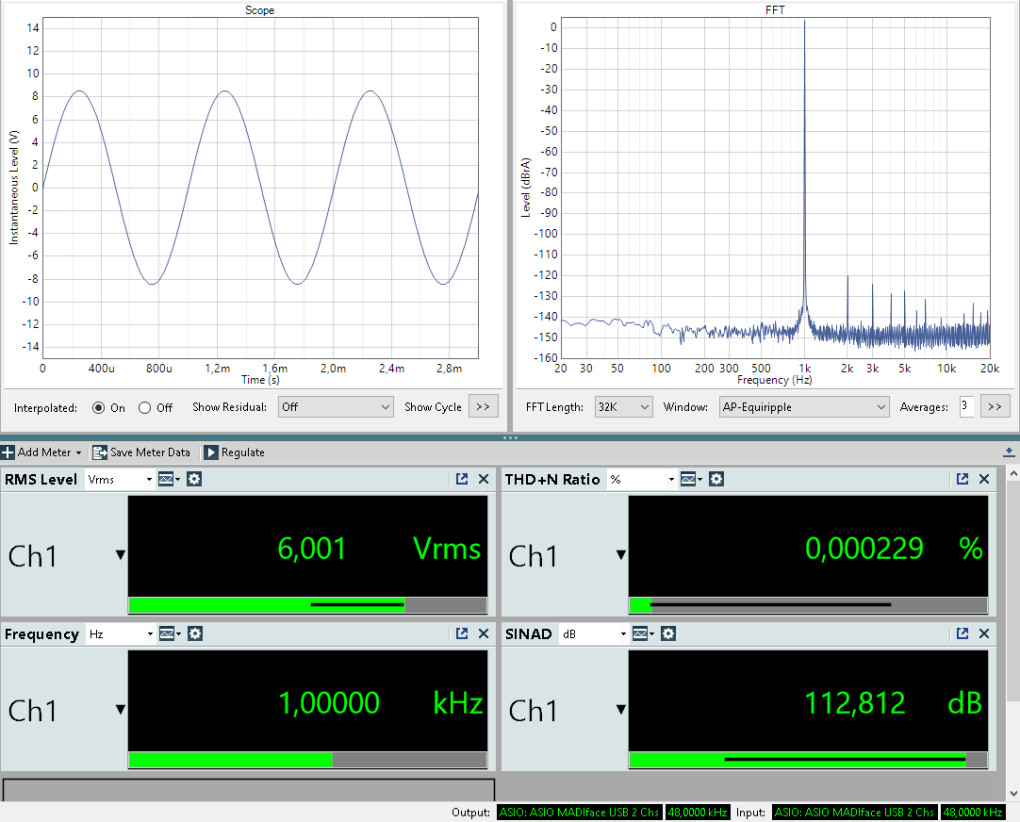Close the Frequency meter

click(483, 633)
